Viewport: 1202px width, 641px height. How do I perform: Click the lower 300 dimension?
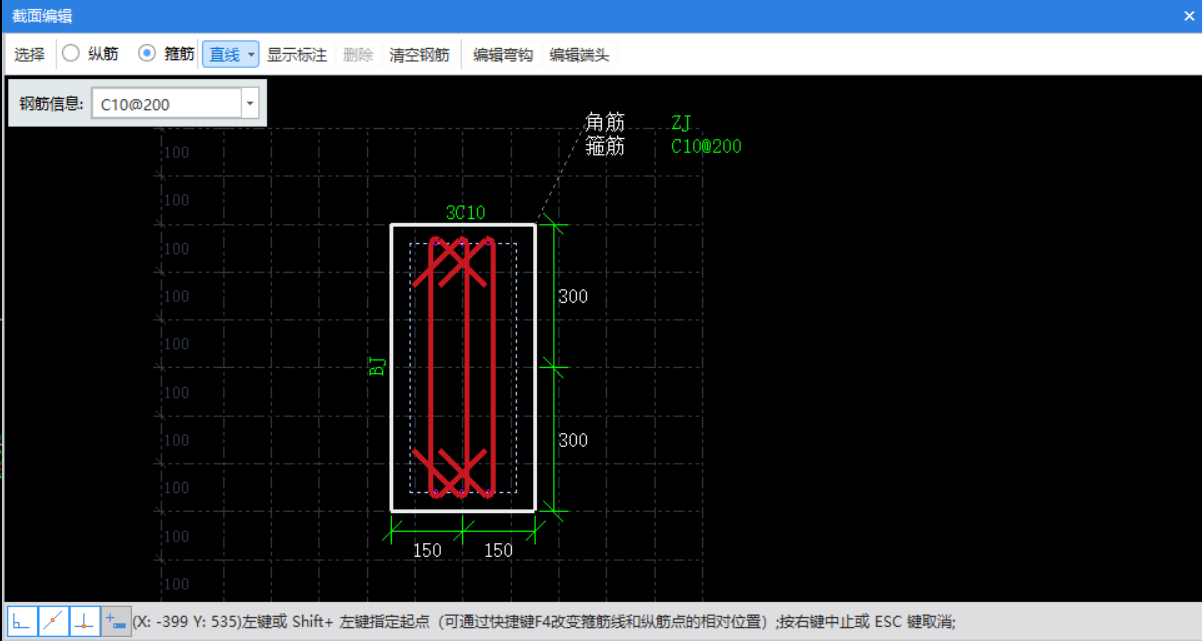pos(573,440)
